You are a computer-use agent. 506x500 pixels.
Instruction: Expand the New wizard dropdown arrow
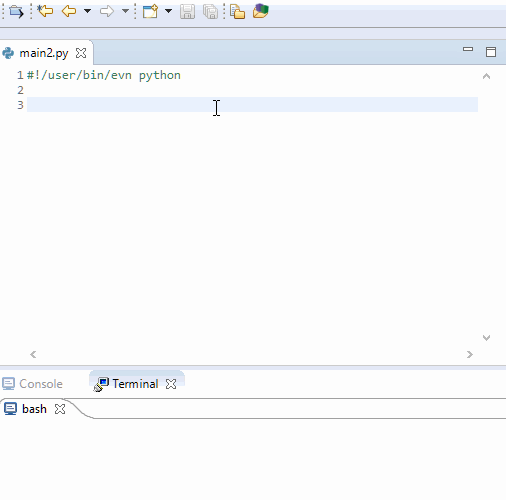click(x=169, y=11)
